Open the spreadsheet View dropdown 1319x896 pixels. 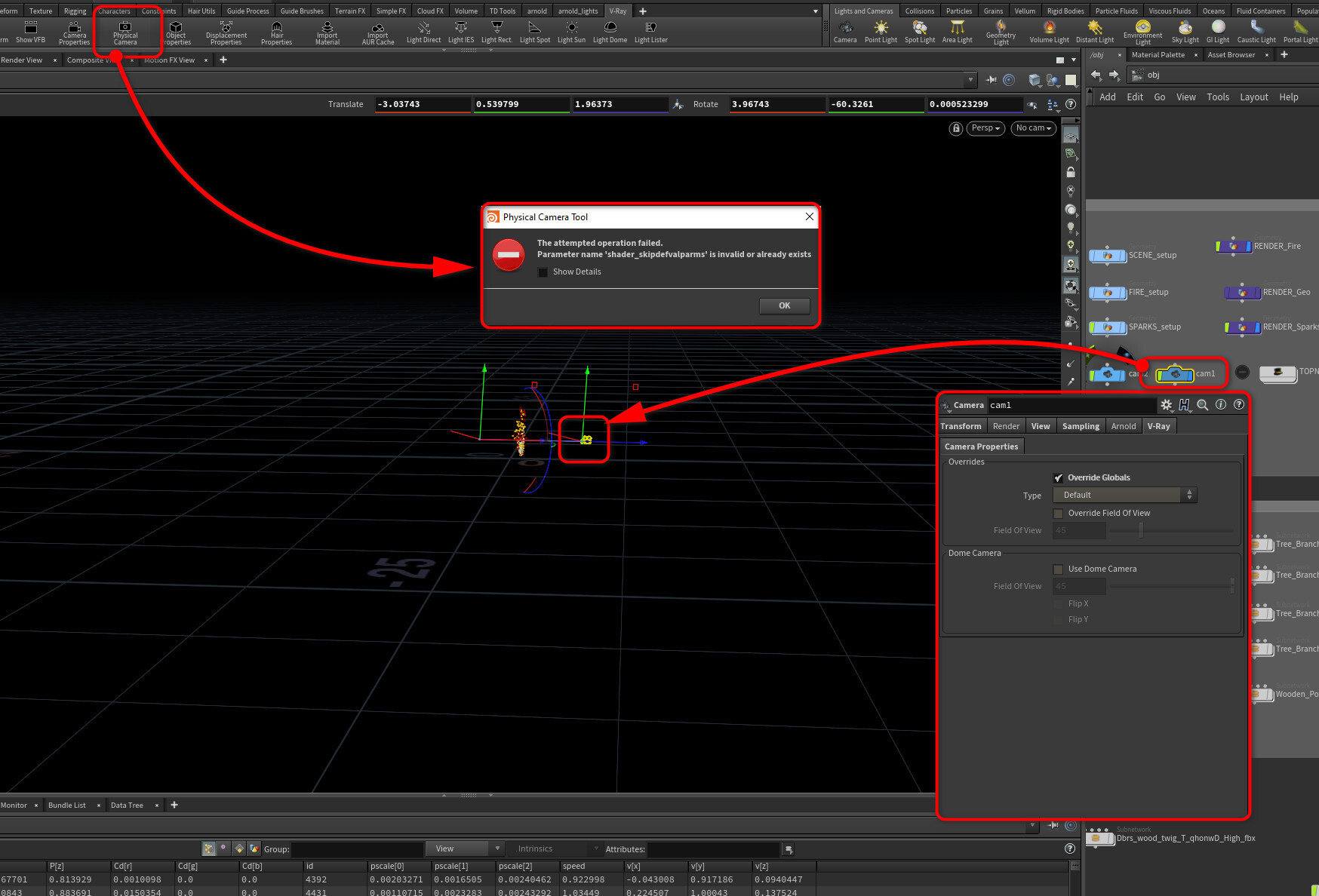tap(464, 849)
